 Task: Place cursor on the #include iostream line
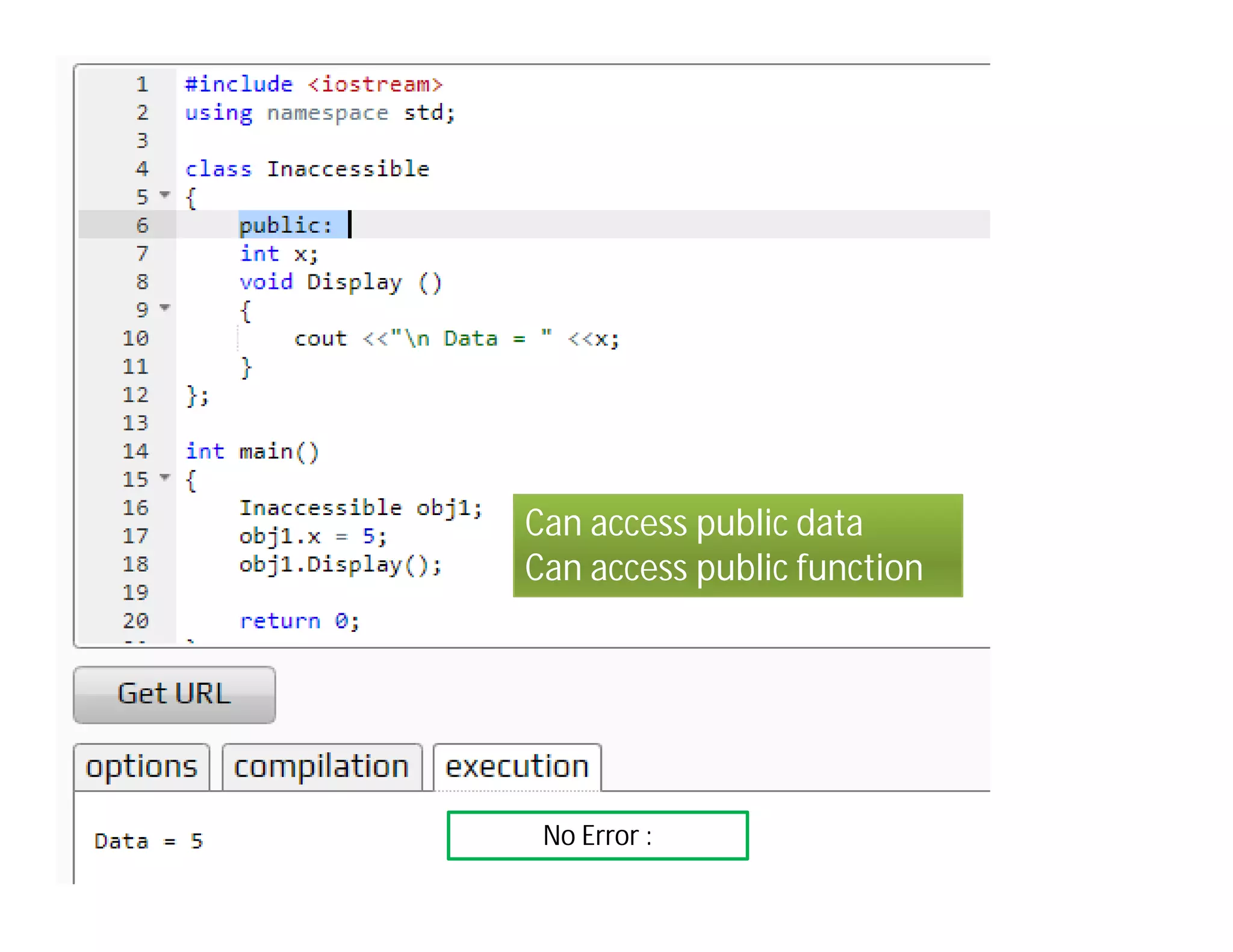(x=313, y=84)
